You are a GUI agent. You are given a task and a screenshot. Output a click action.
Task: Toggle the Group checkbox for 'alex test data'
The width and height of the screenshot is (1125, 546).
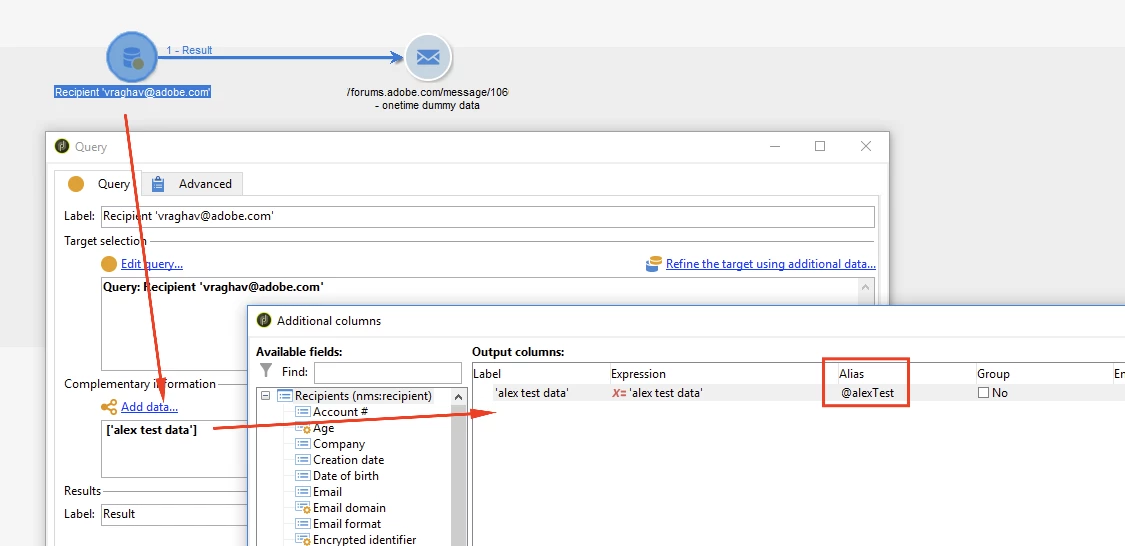(x=983, y=392)
